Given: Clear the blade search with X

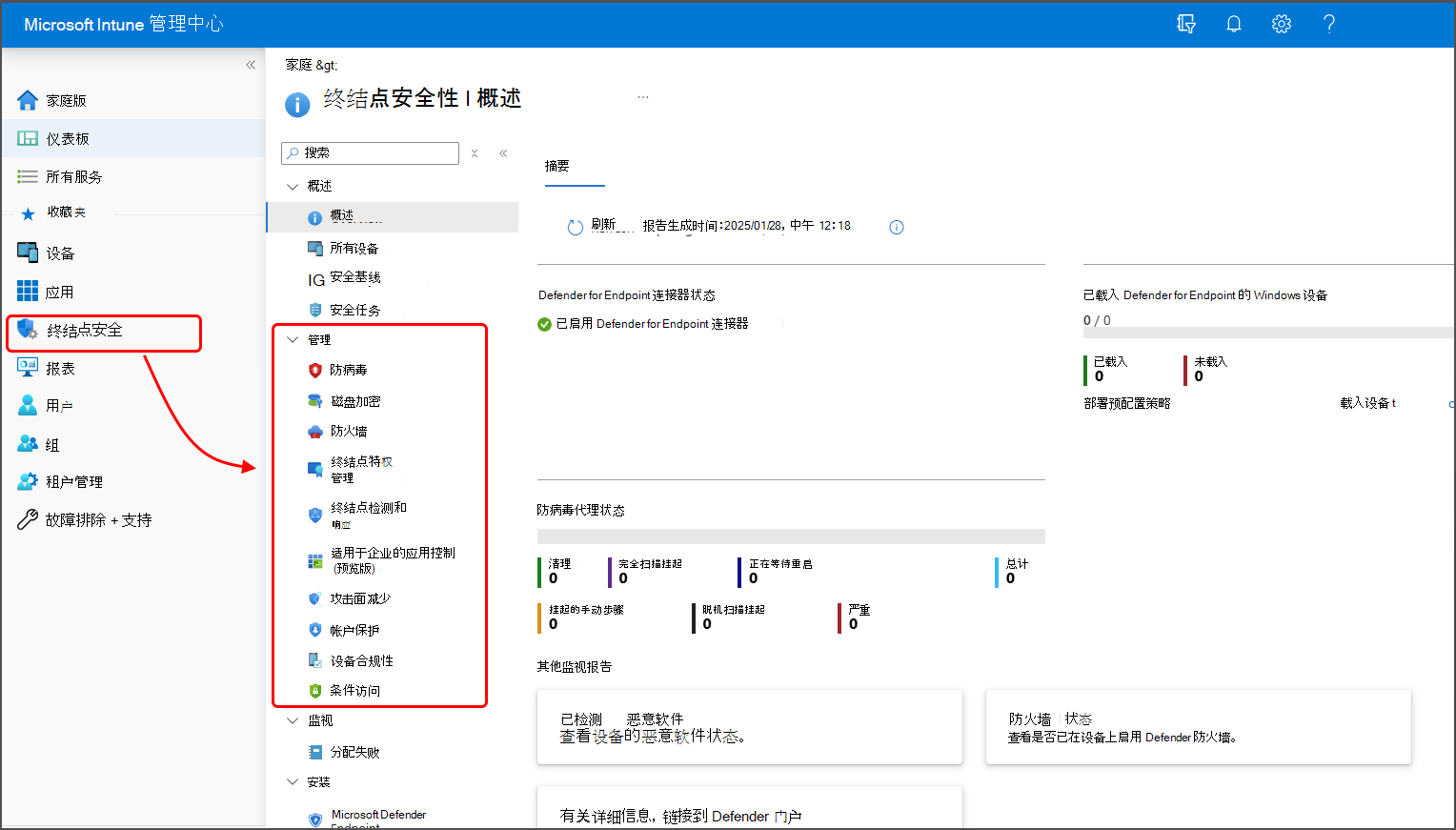Looking at the screenshot, I should (475, 153).
